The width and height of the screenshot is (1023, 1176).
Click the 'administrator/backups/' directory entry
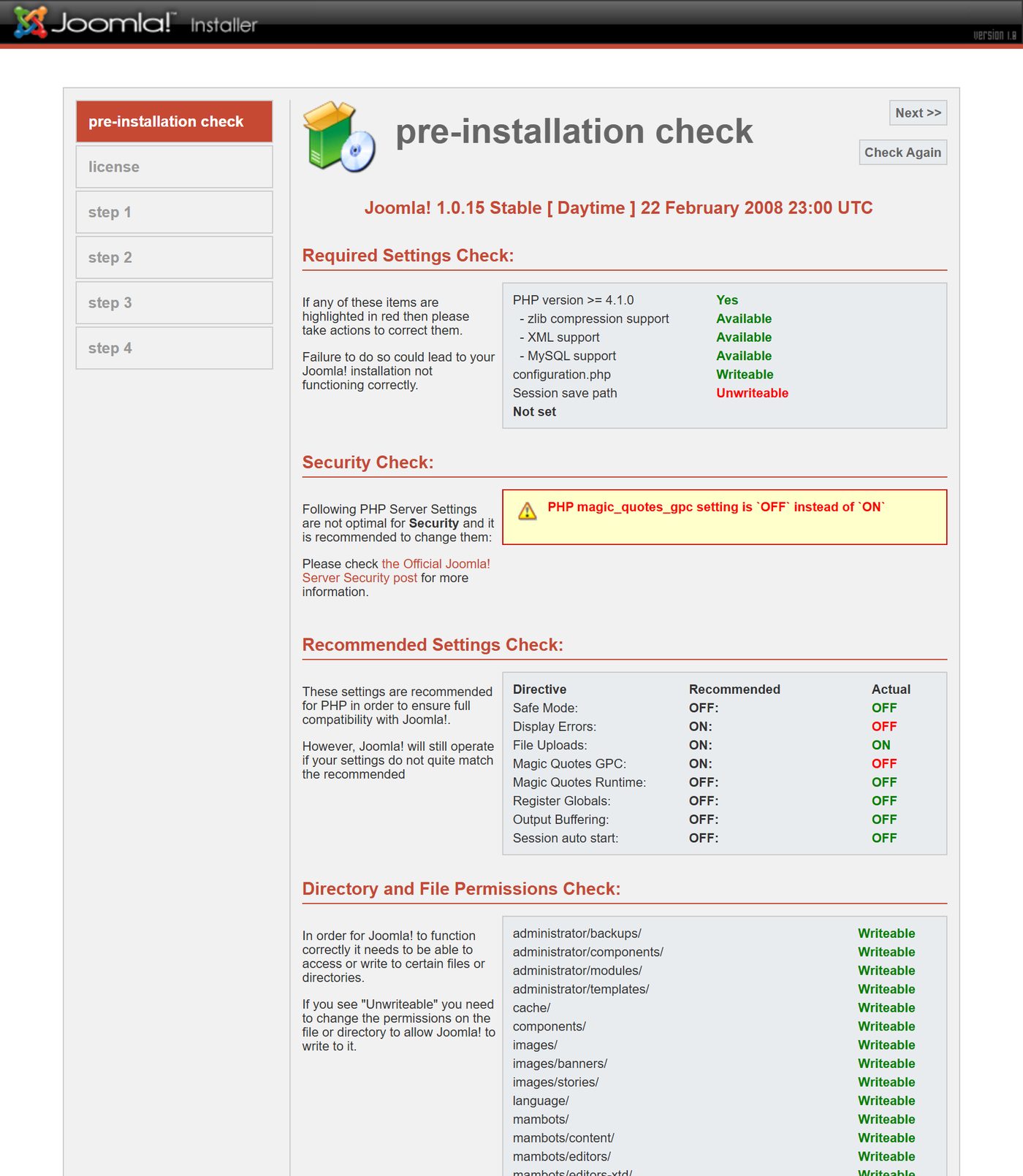pyautogui.click(x=577, y=933)
